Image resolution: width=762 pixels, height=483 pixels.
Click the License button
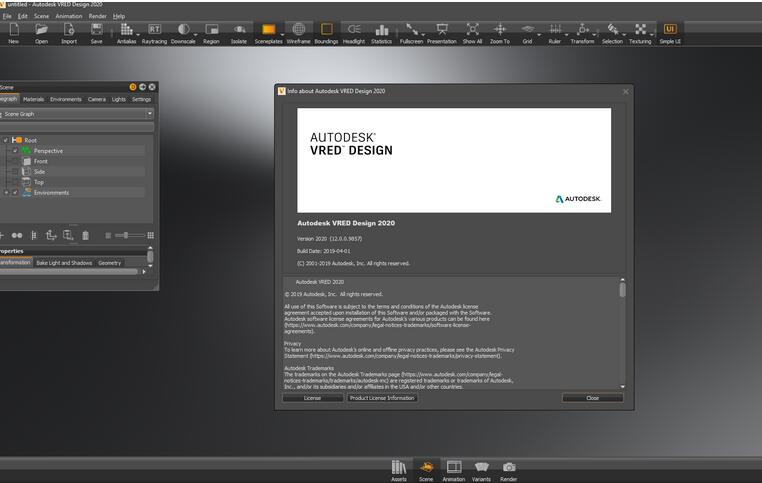(x=312, y=398)
